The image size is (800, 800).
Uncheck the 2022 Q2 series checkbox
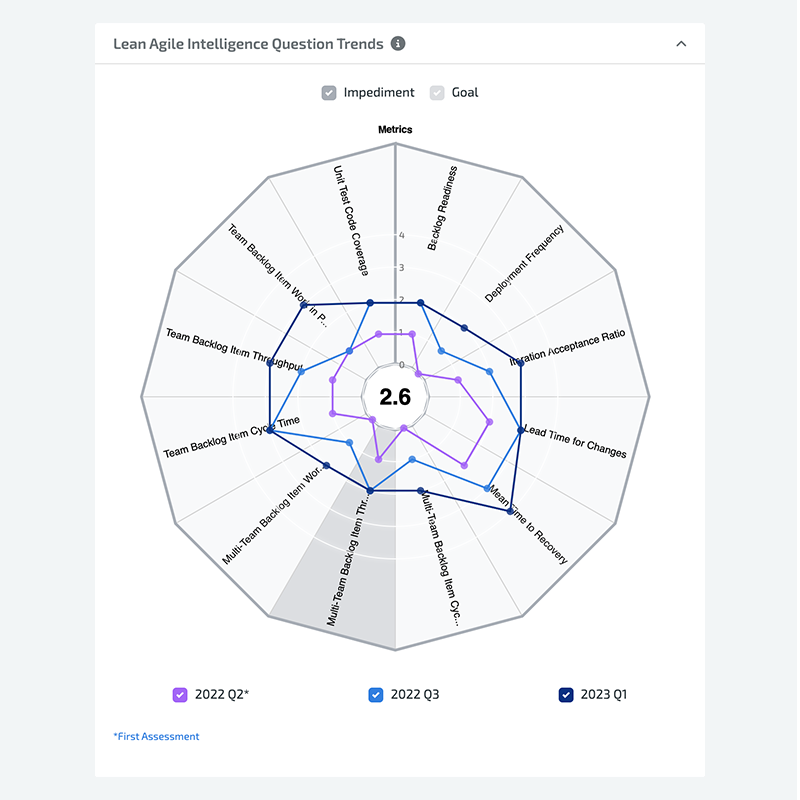click(x=180, y=694)
